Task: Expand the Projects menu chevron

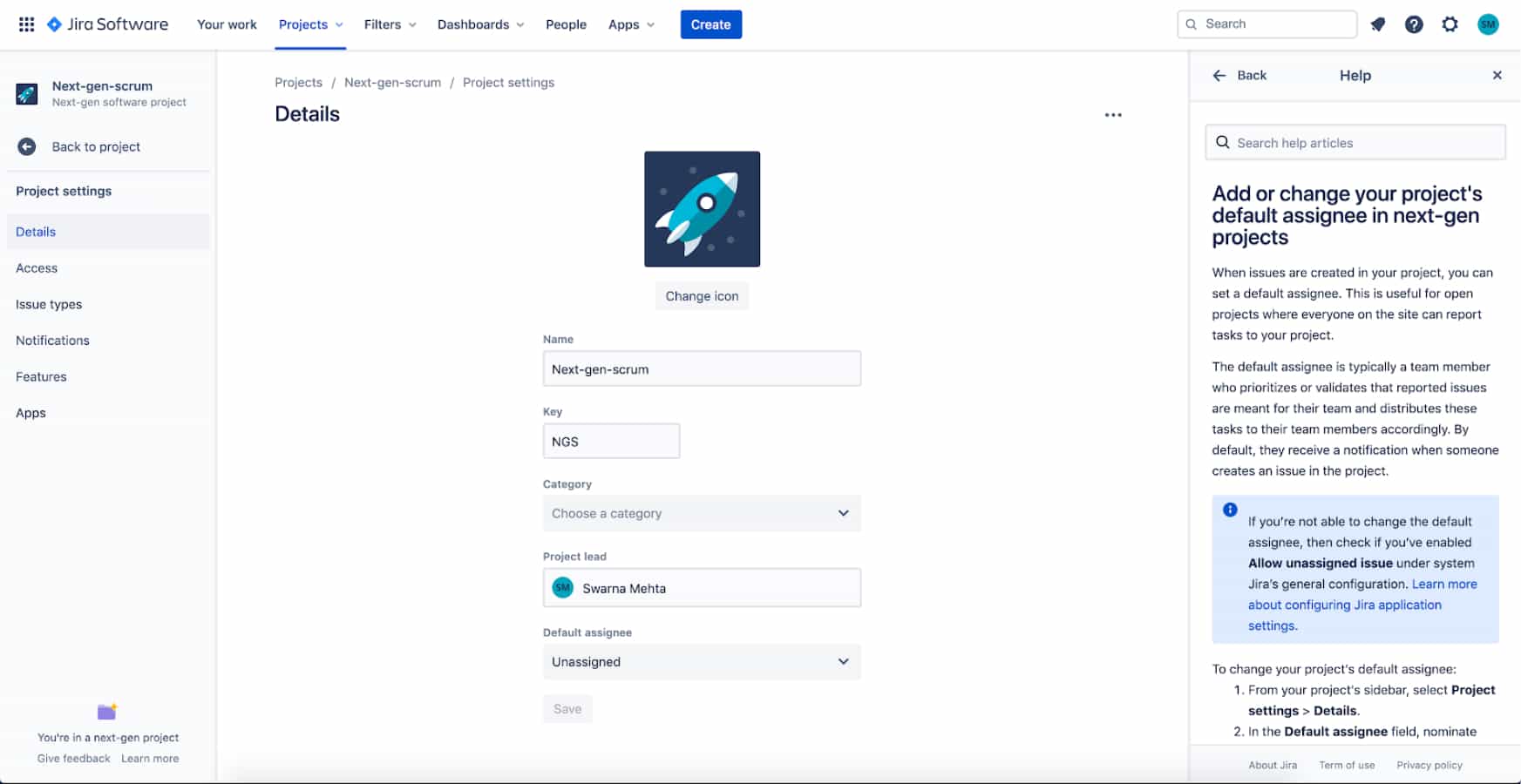Action: (x=338, y=24)
